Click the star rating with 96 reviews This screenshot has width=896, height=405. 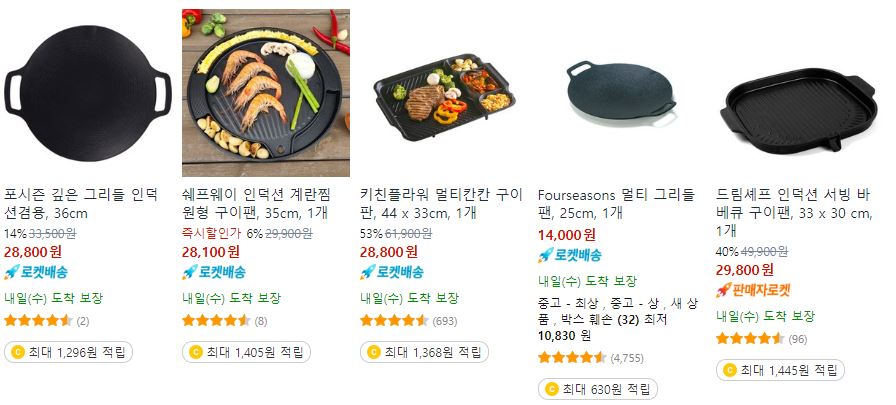tap(750, 339)
